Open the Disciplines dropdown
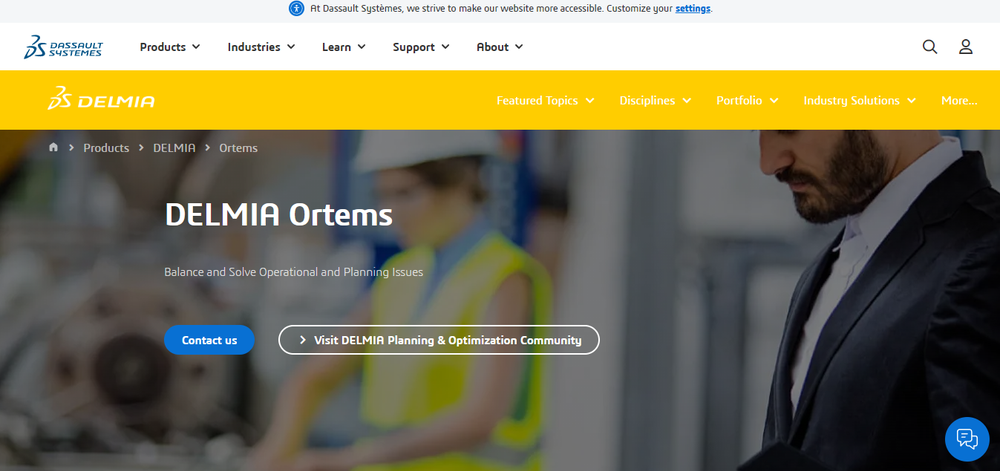Viewport: 1000px width, 471px height. pos(655,100)
